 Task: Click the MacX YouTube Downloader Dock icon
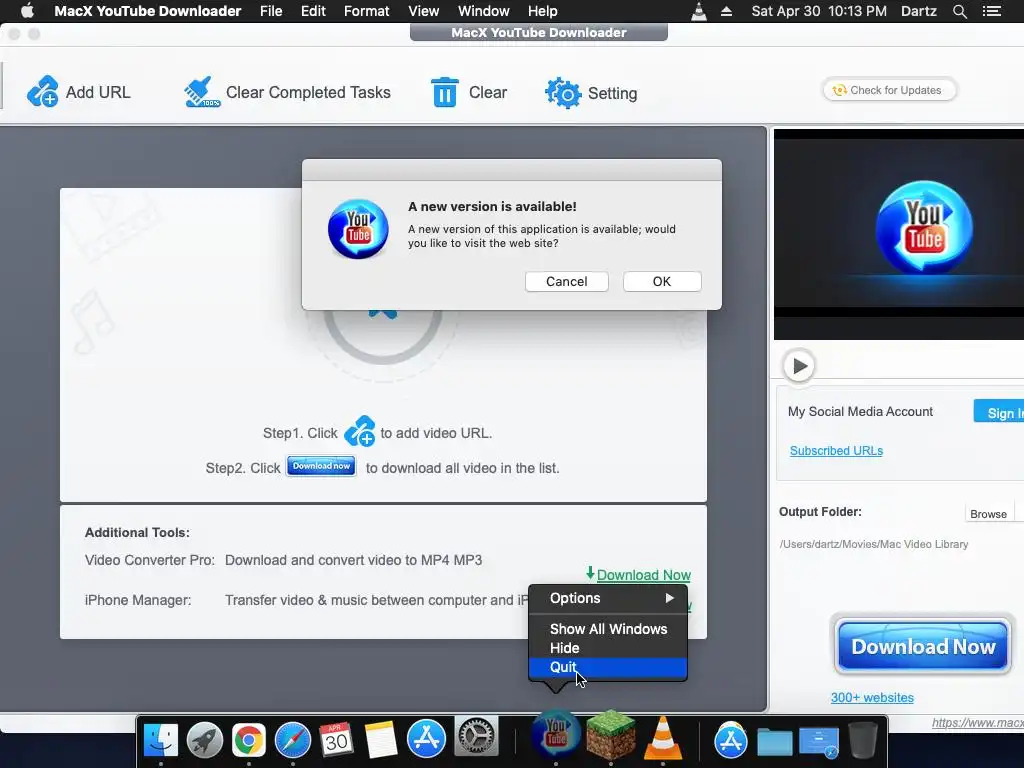pyautogui.click(x=556, y=734)
